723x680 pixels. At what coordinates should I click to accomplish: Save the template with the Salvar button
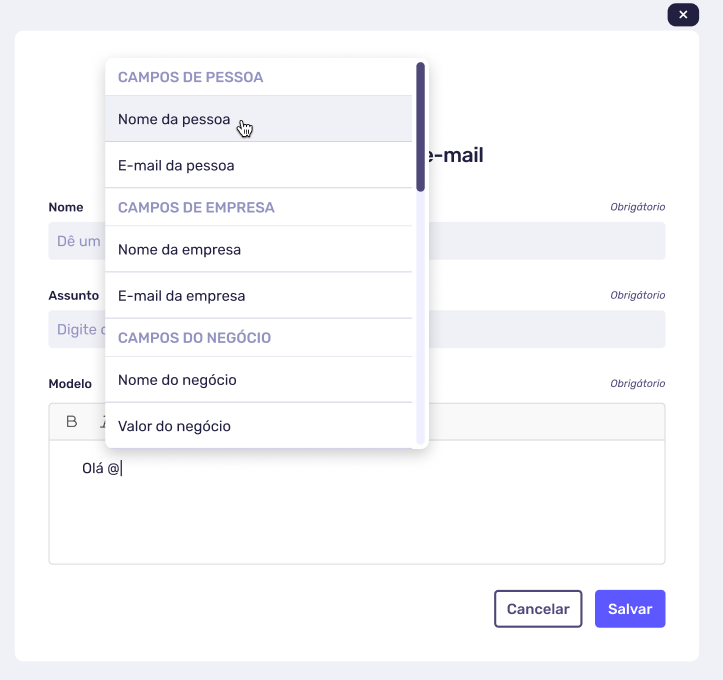pyautogui.click(x=629, y=609)
